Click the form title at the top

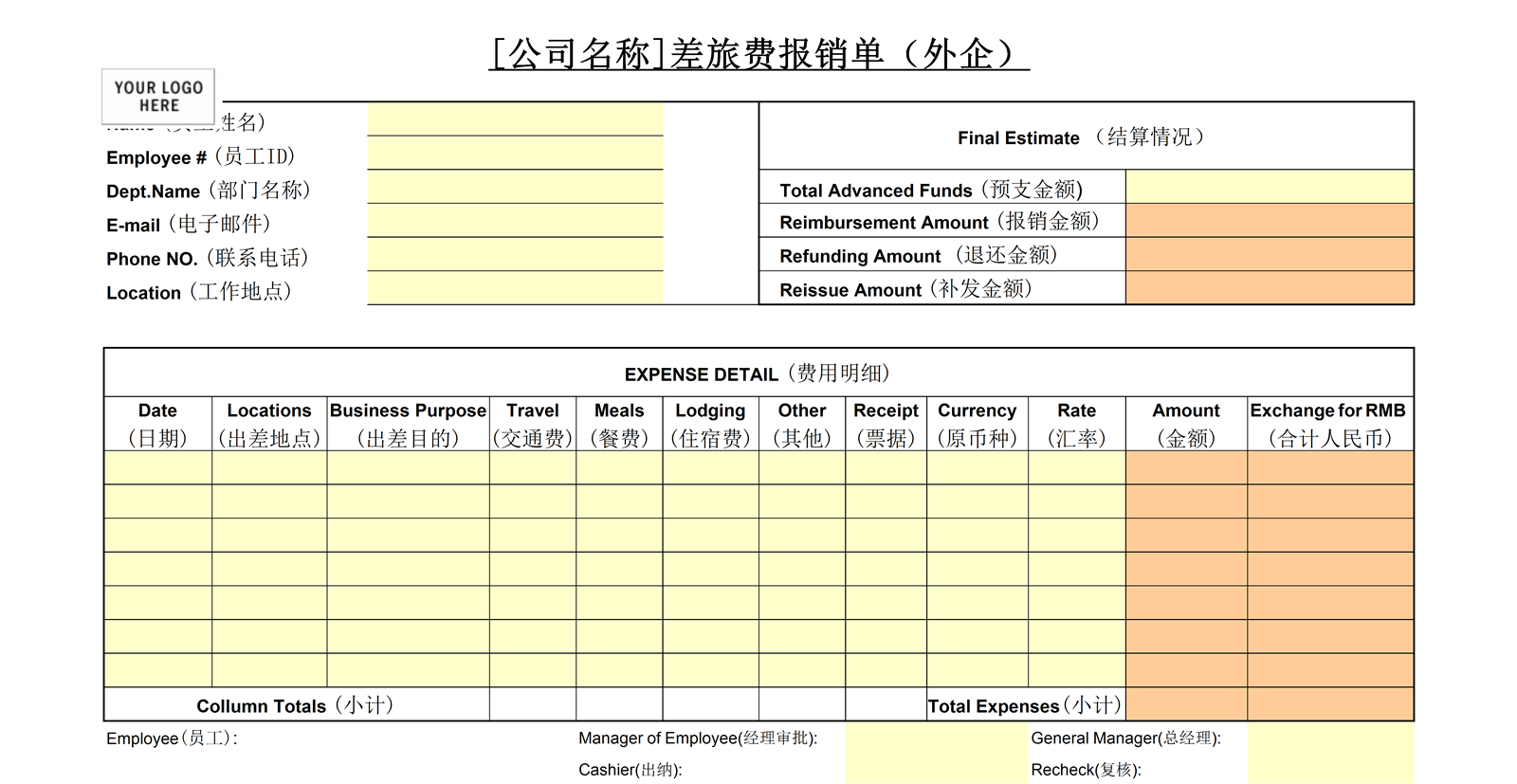click(758, 54)
